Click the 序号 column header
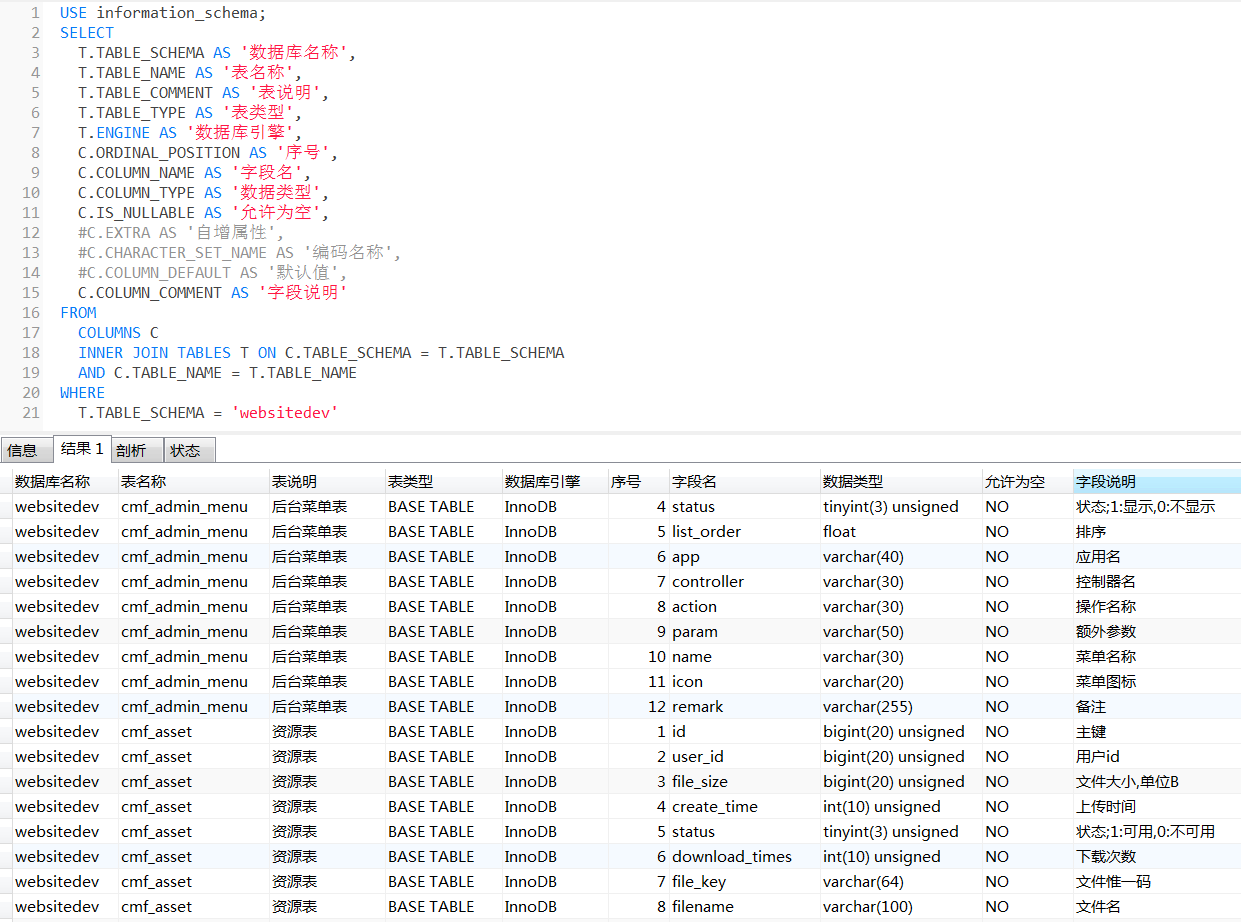Screen dimensions: 1241x922 click(638, 482)
